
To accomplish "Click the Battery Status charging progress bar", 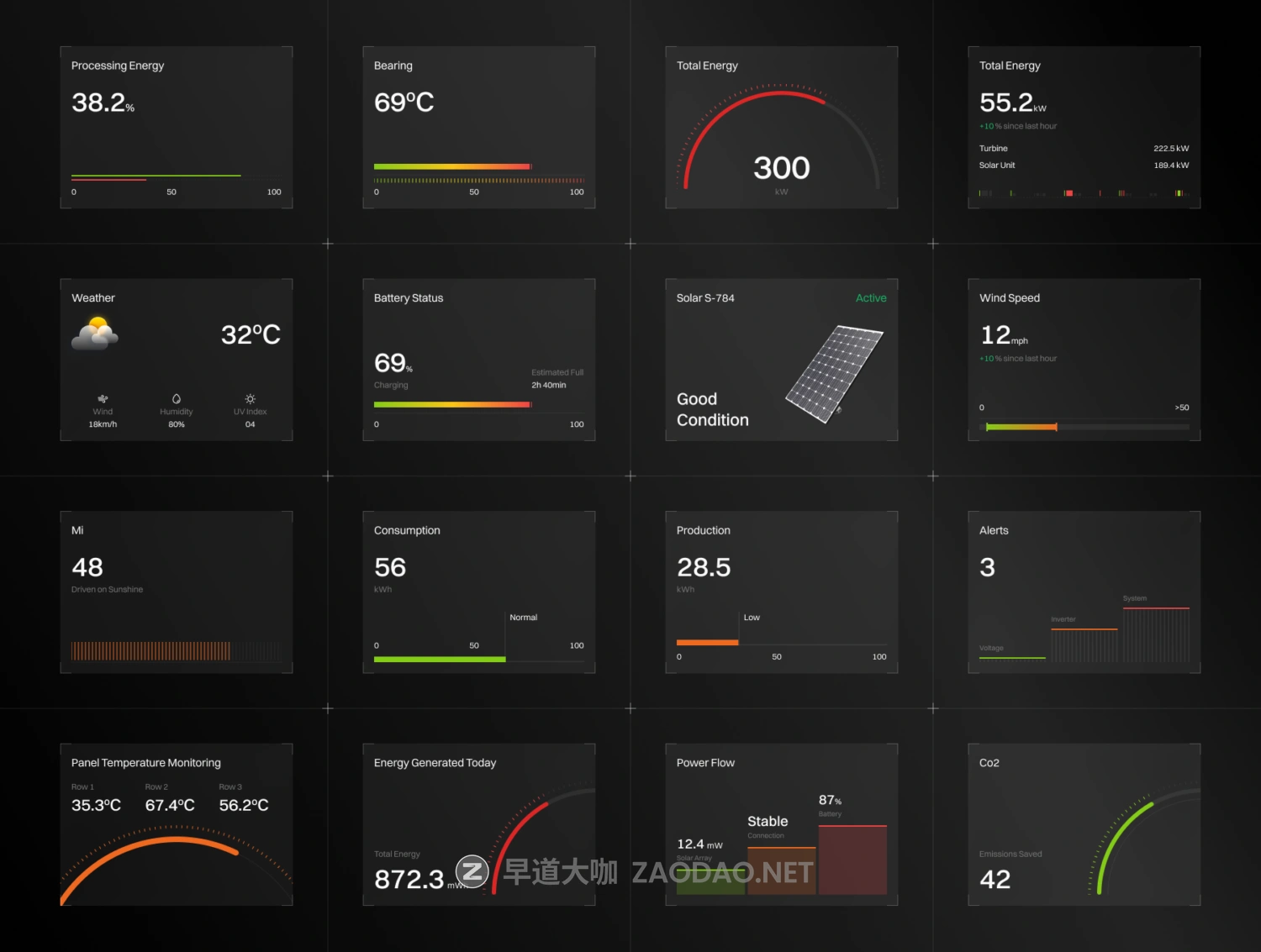I will pyautogui.click(x=452, y=404).
